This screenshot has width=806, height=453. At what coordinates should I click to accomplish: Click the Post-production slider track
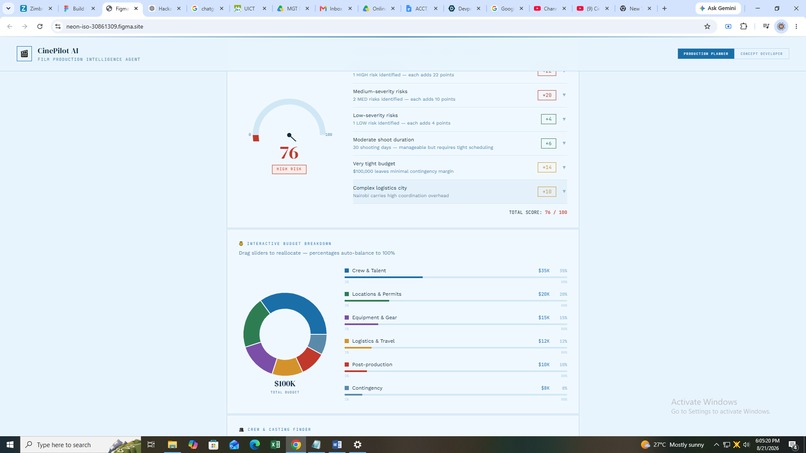tap(456, 371)
